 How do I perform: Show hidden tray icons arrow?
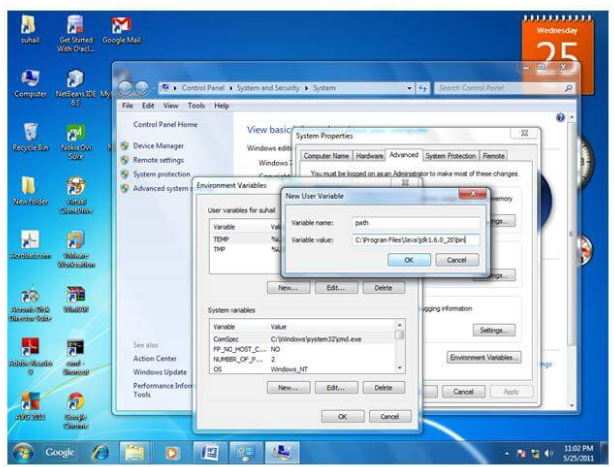507,454
